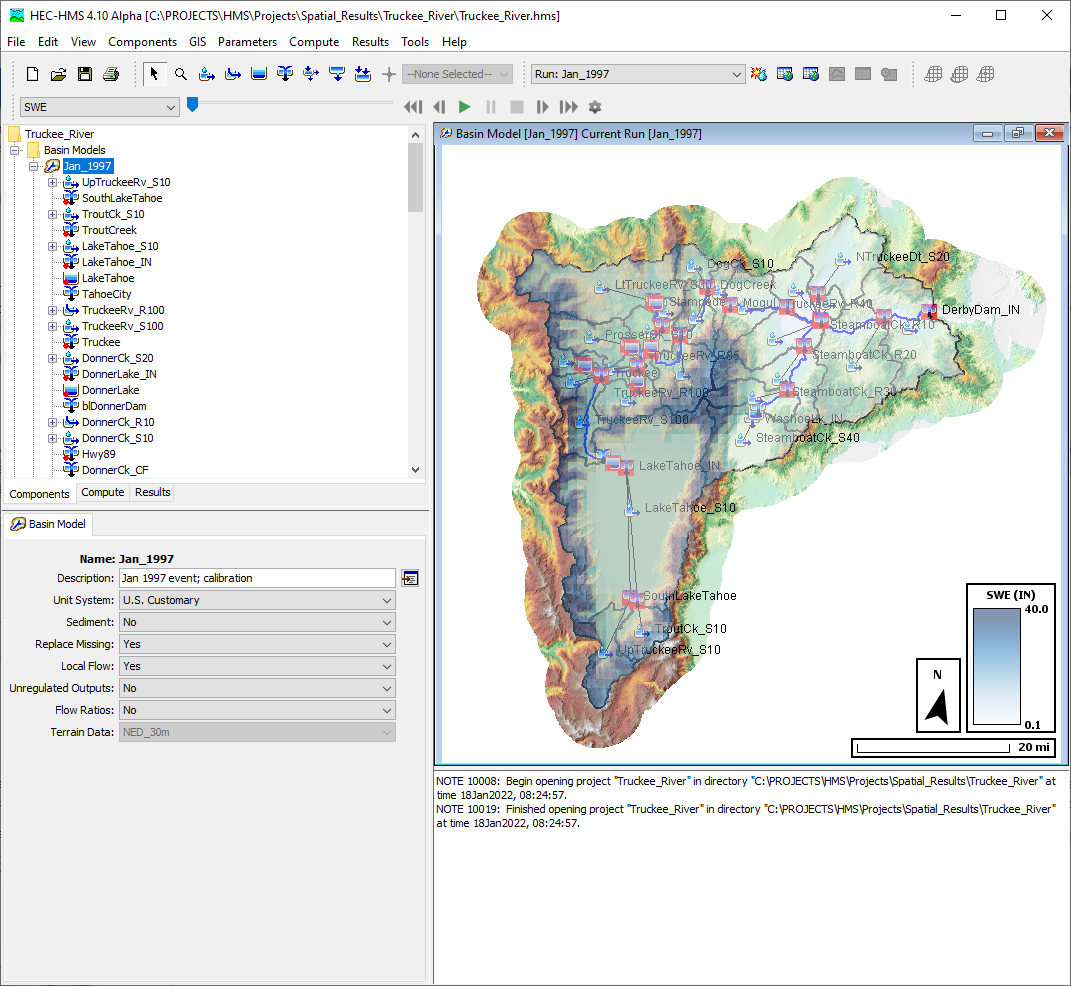The width and height of the screenshot is (1071, 986).
Task: Choose the junction creation tool
Action: [x=285, y=74]
